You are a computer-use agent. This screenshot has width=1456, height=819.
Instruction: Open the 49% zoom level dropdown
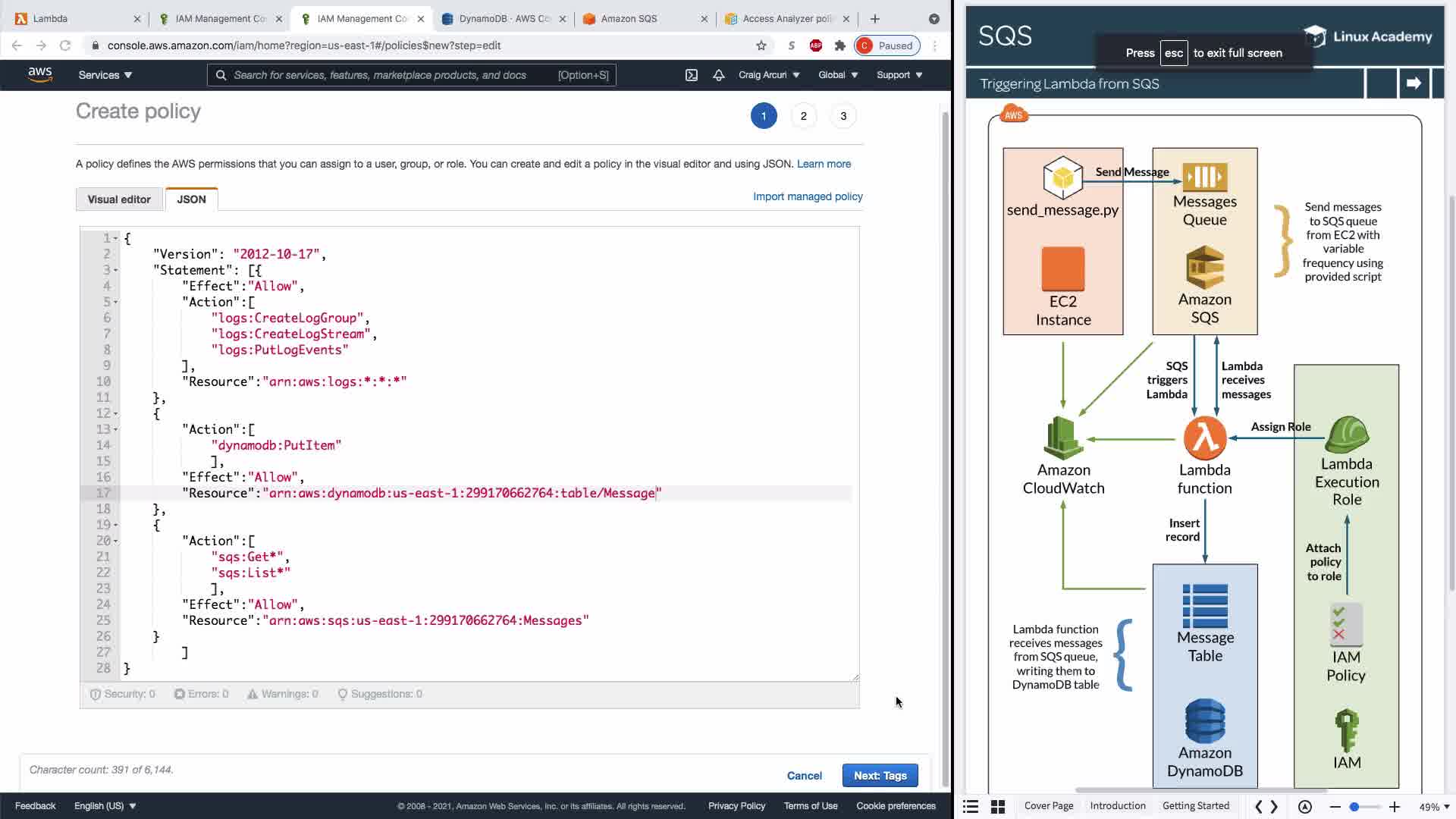point(1434,807)
